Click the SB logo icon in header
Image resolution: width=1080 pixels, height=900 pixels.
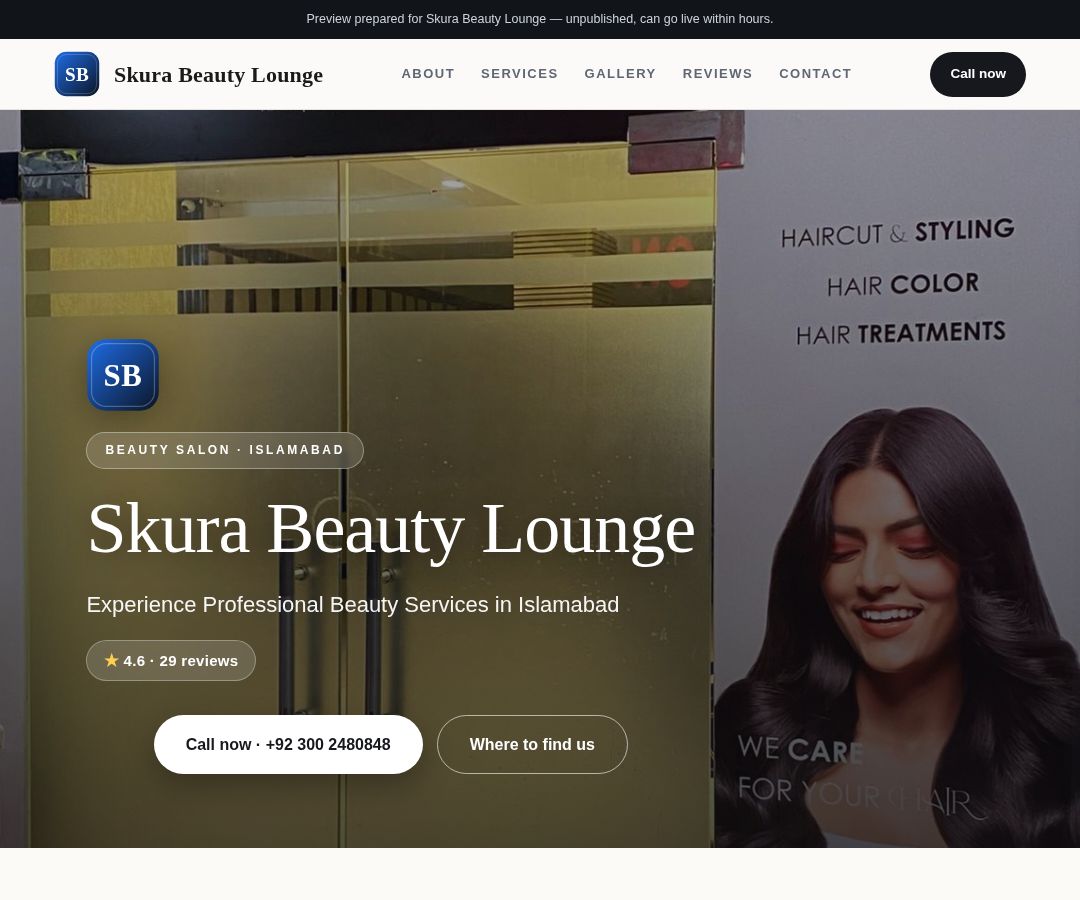(x=76, y=74)
